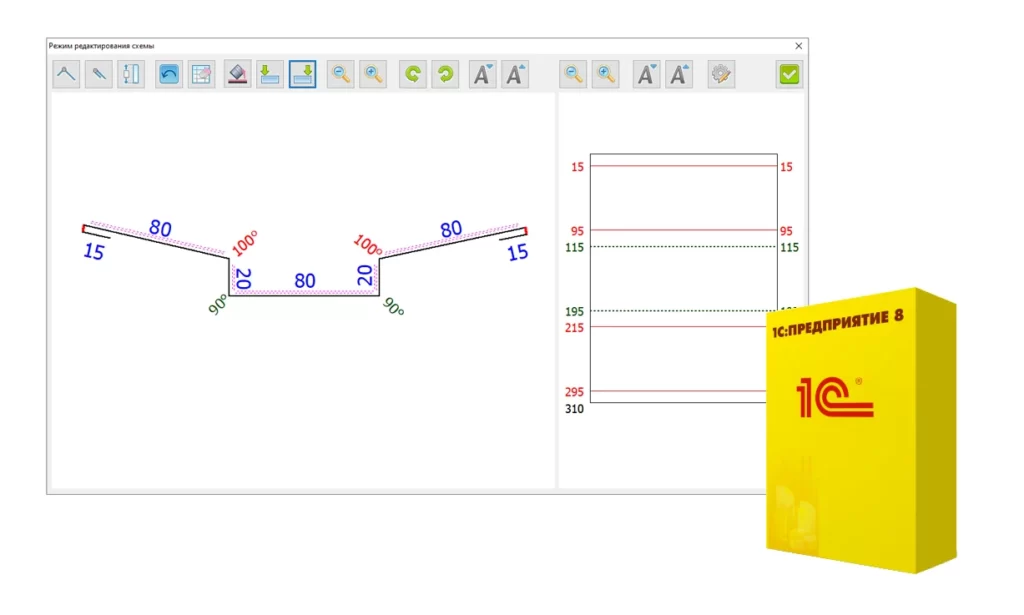Click the table eraser clear icon

click(x=202, y=74)
